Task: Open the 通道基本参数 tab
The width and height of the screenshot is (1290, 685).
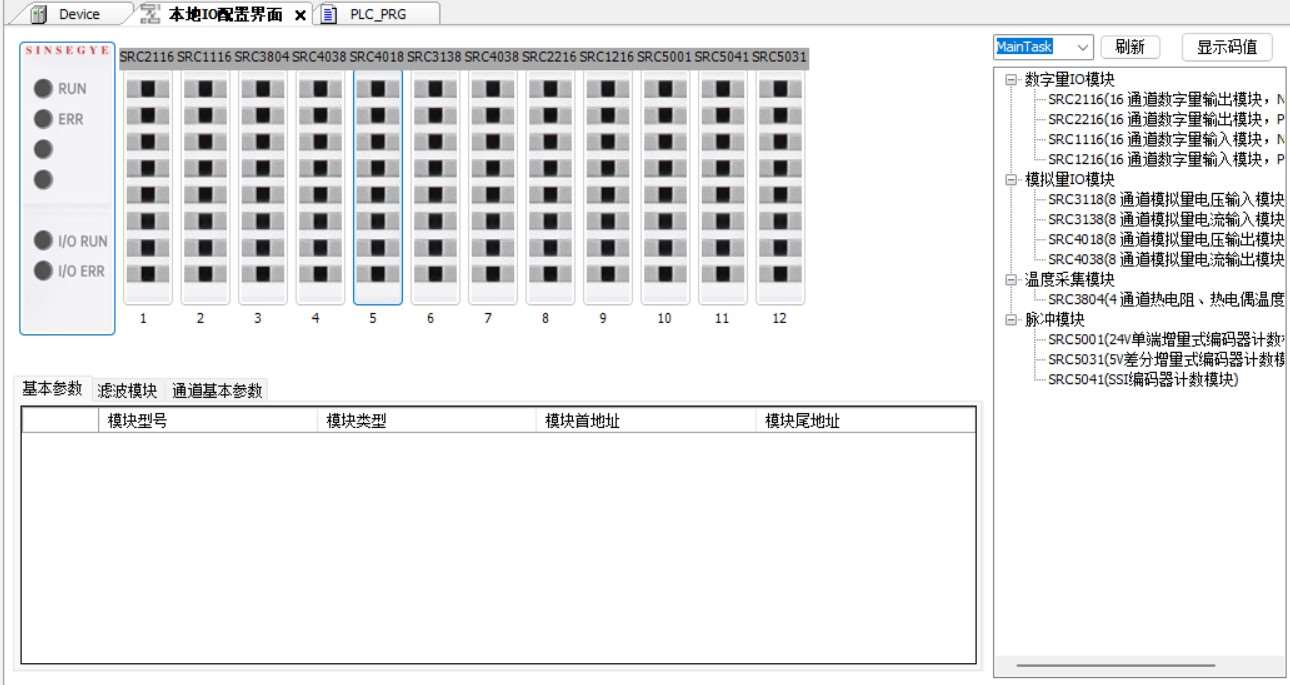Action: coord(217,390)
